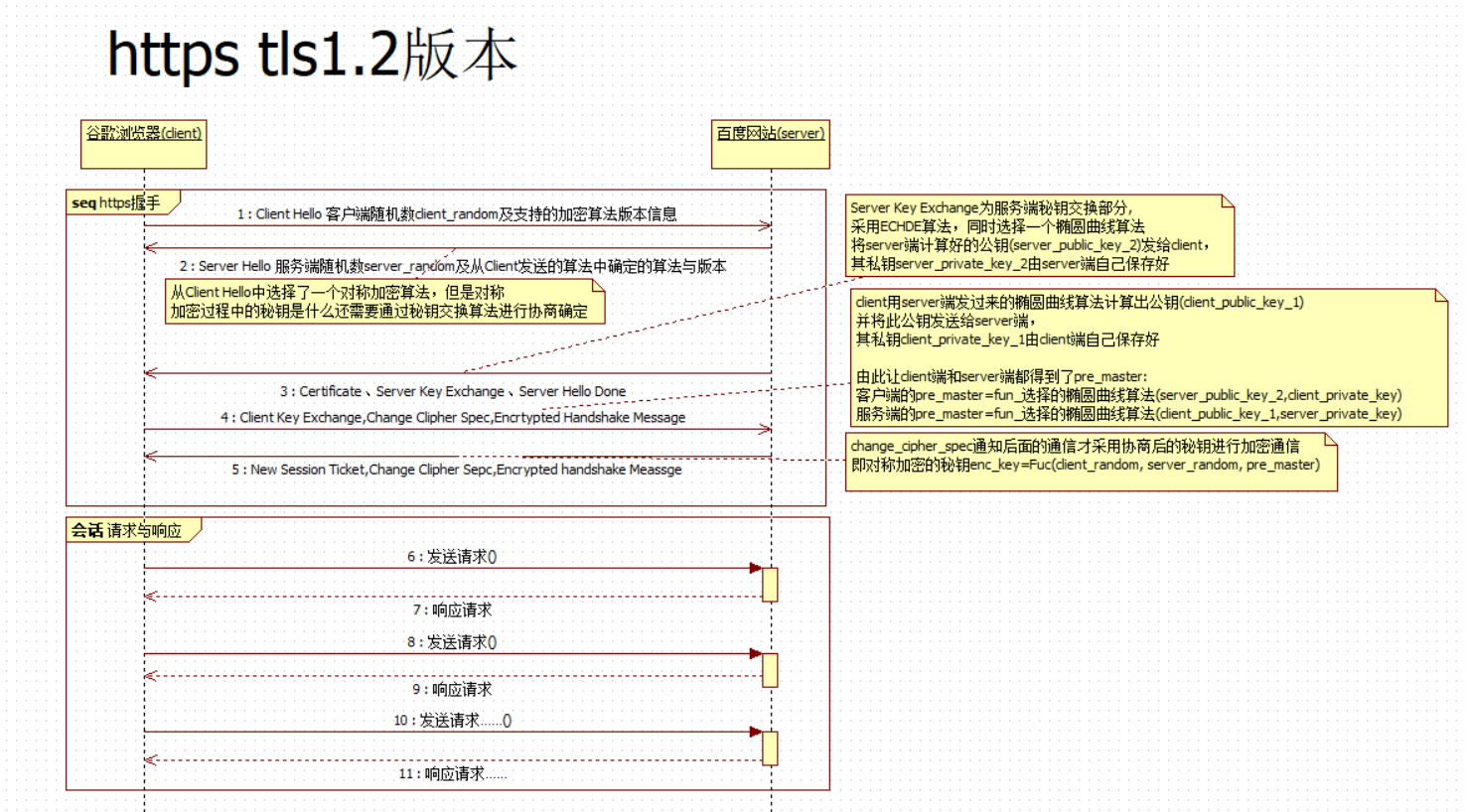Click the 从Client Hello 对称加密 note

click(385, 300)
